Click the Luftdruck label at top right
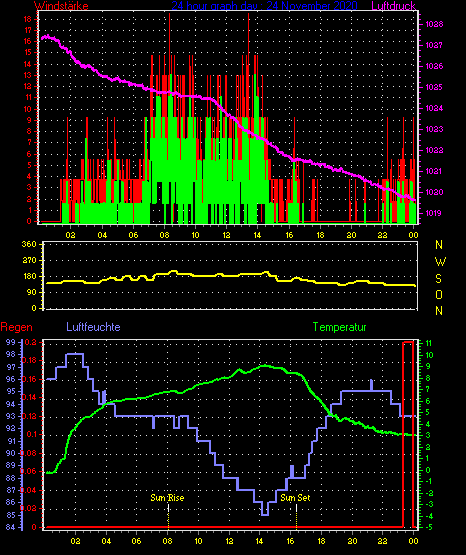 pos(393,6)
